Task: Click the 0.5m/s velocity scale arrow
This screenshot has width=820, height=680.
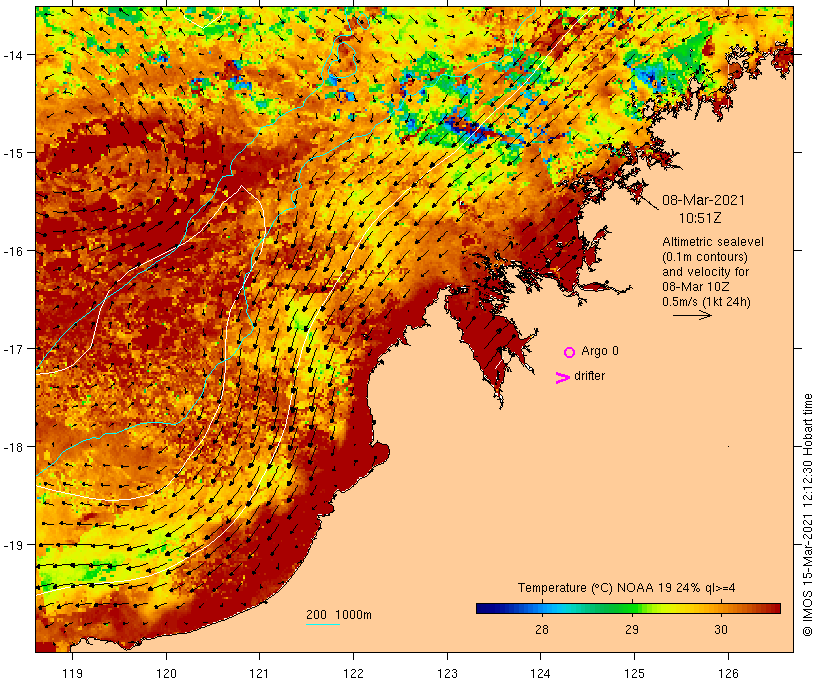Action: 692,315
